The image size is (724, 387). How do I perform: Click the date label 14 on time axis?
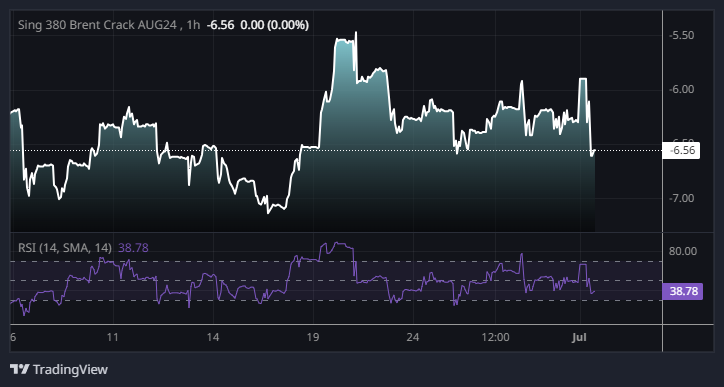[212, 337]
